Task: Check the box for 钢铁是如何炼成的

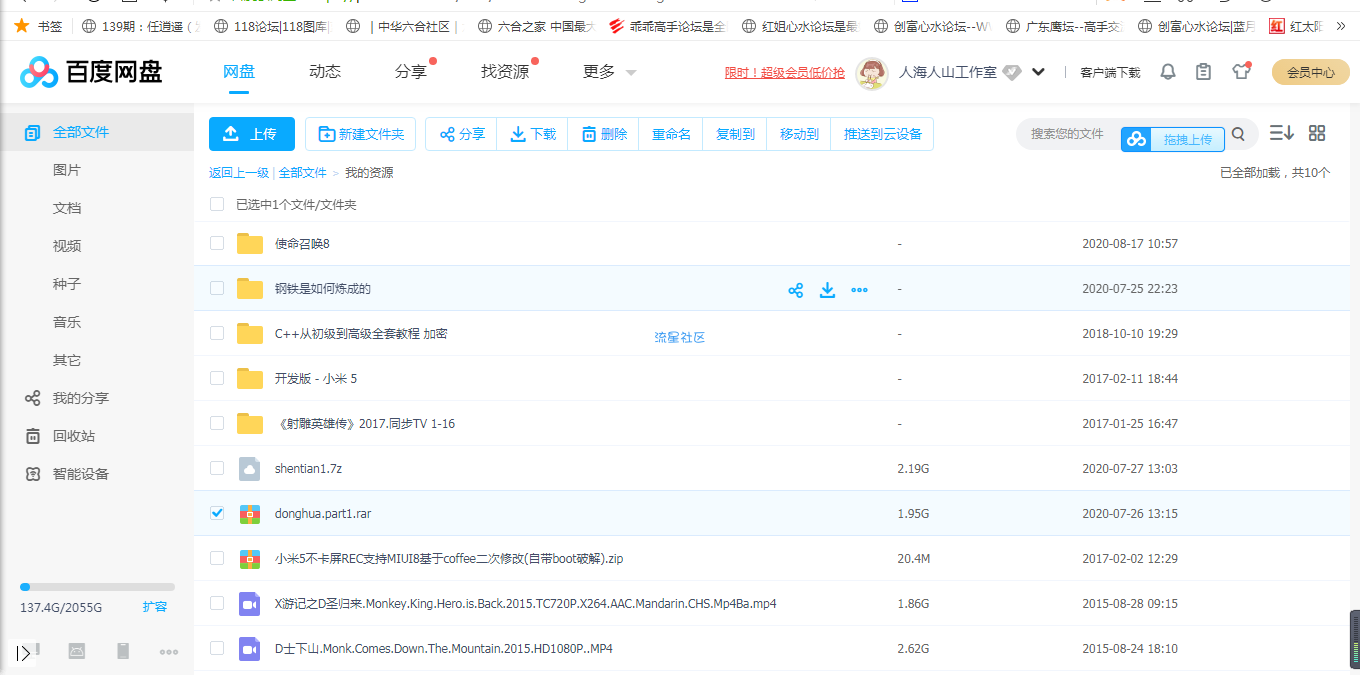Action: pyautogui.click(x=217, y=288)
